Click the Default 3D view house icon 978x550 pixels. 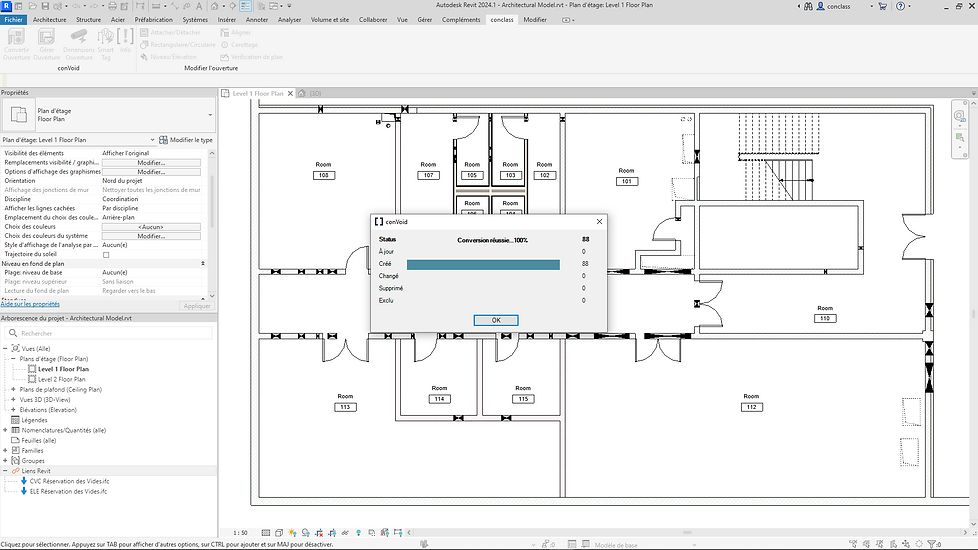pos(215,6)
